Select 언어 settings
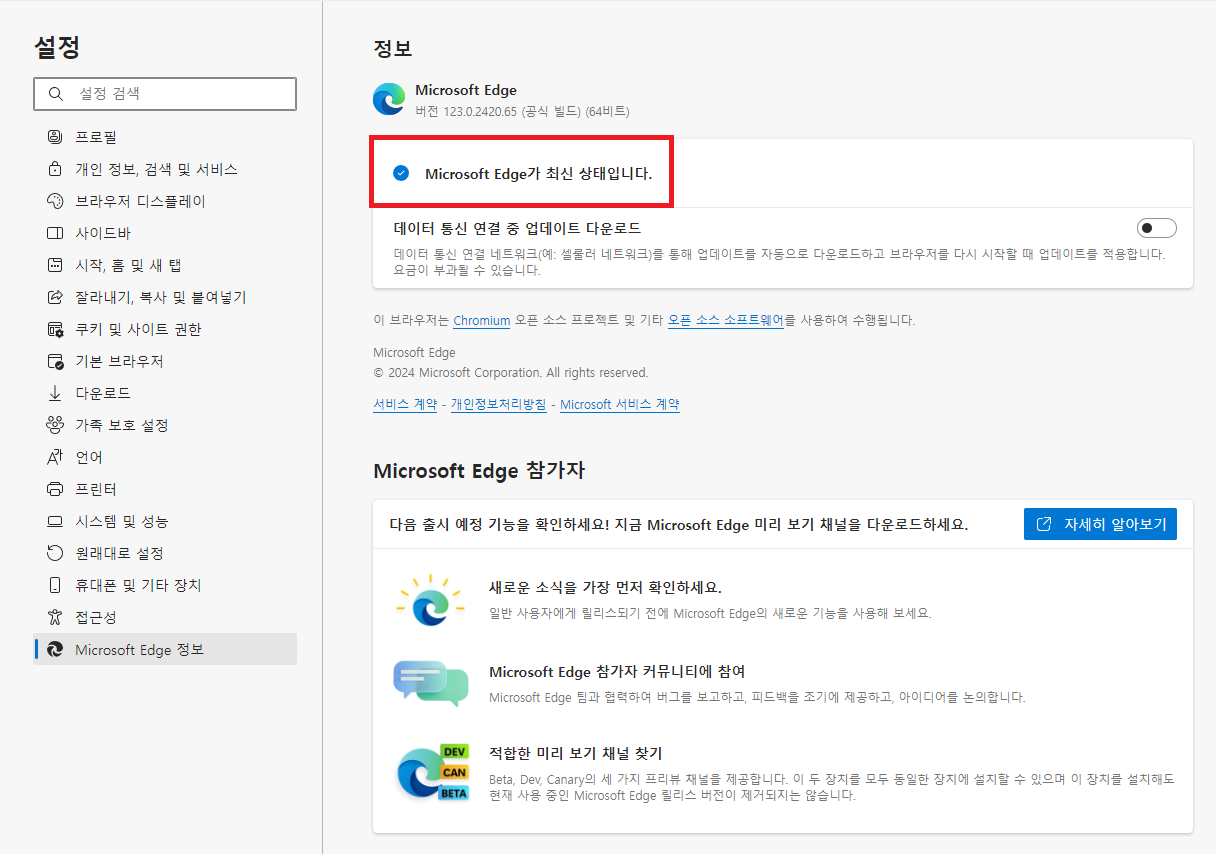This screenshot has width=1216, height=854. point(165,457)
